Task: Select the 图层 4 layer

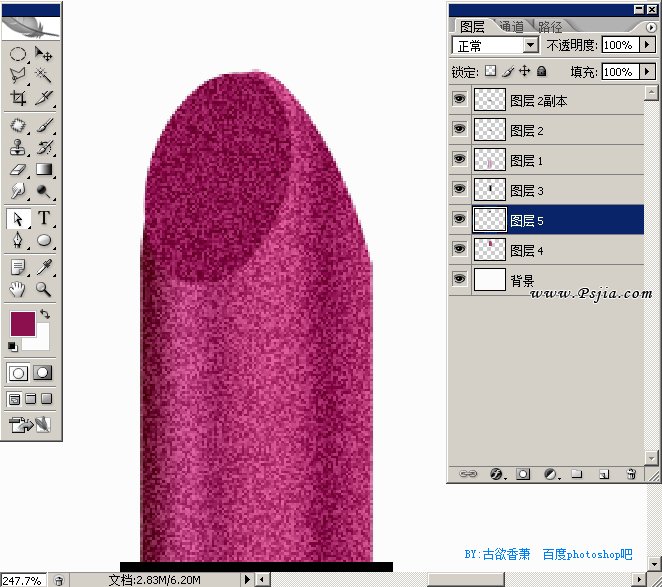Action: coord(527,250)
